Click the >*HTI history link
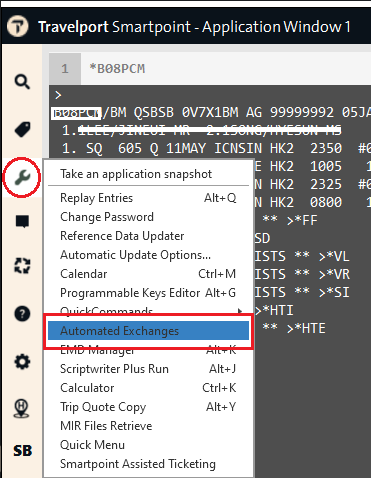371x478 pixels. pos(274,311)
